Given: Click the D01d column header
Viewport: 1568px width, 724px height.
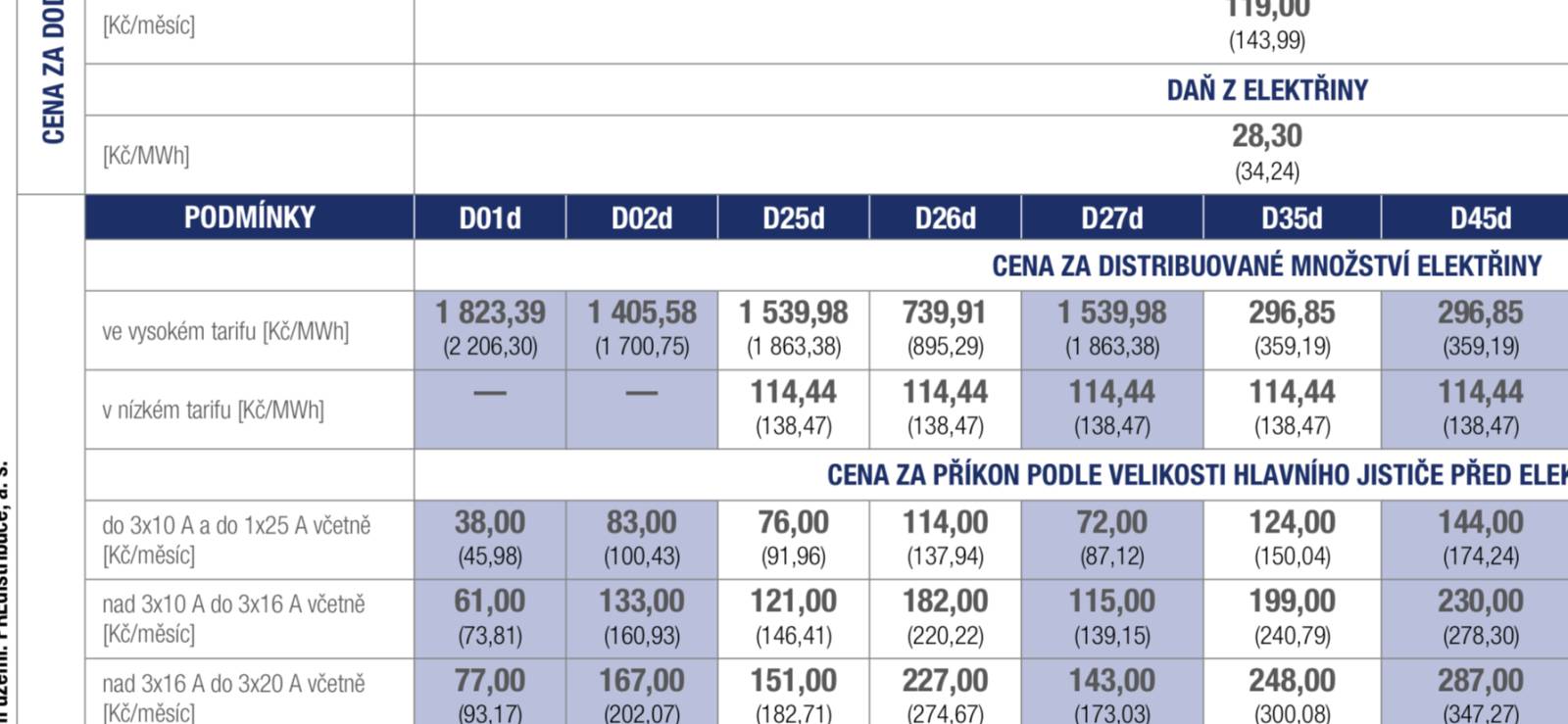Looking at the screenshot, I should [x=490, y=217].
